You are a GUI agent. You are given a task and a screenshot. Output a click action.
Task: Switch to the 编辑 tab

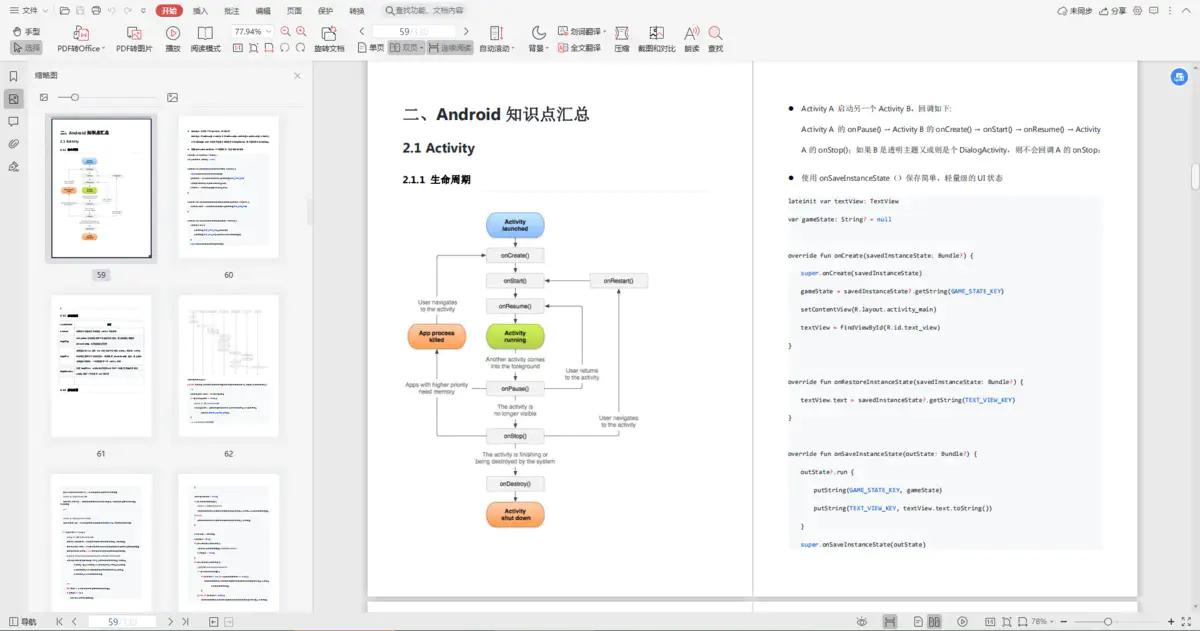point(263,10)
